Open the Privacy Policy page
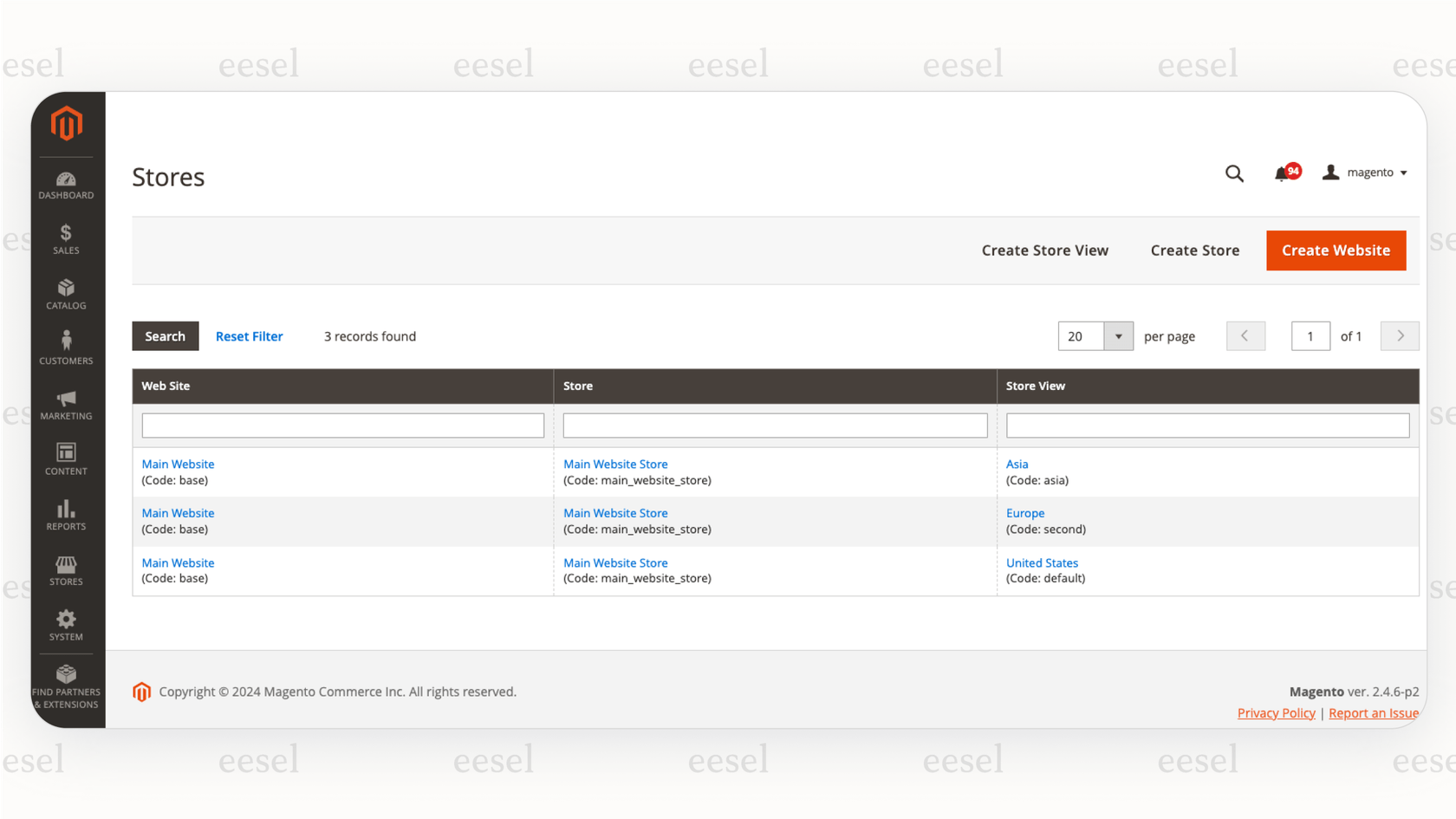1456x819 pixels. (x=1276, y=712)
